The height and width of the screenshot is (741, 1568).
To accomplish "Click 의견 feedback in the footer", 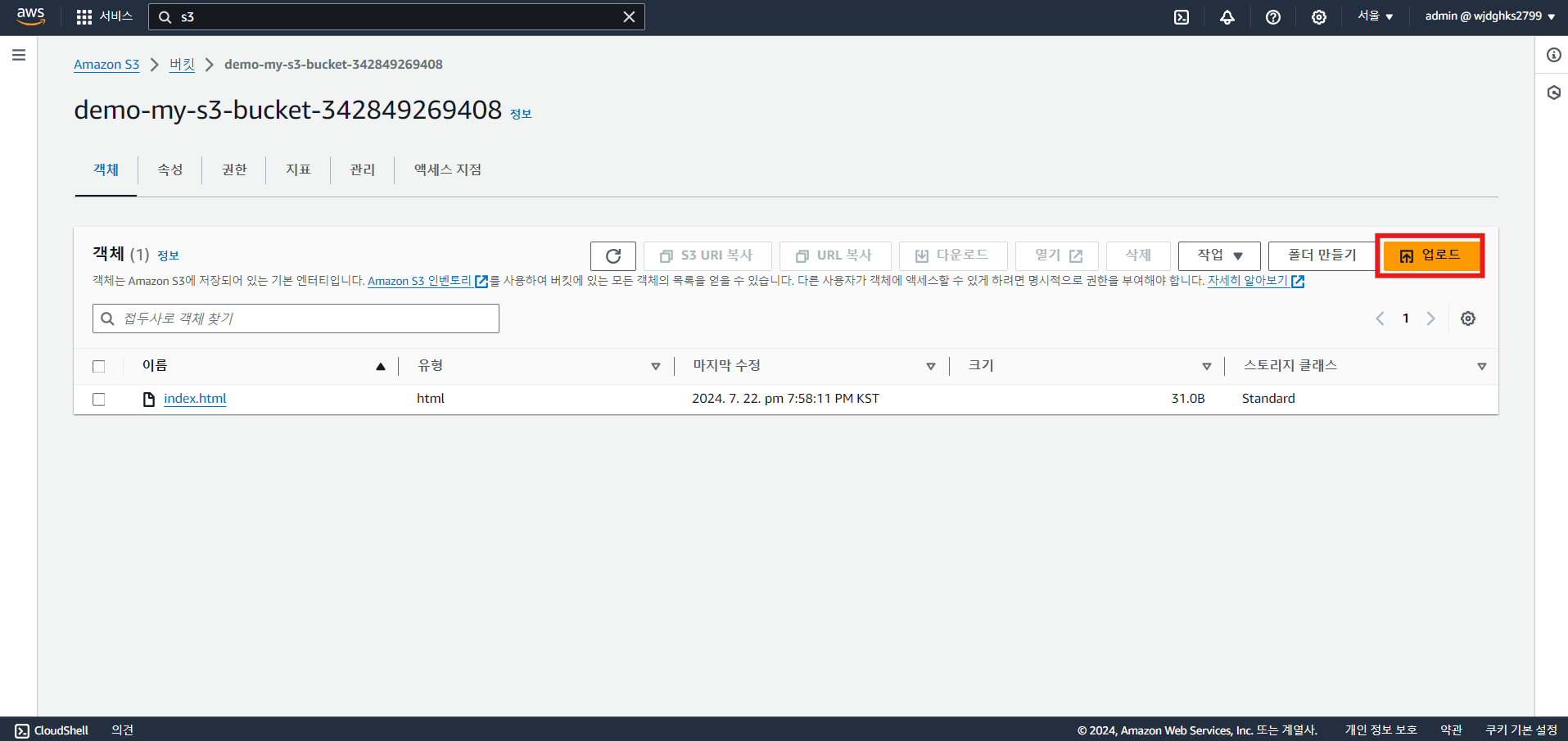I will point(123,730).
